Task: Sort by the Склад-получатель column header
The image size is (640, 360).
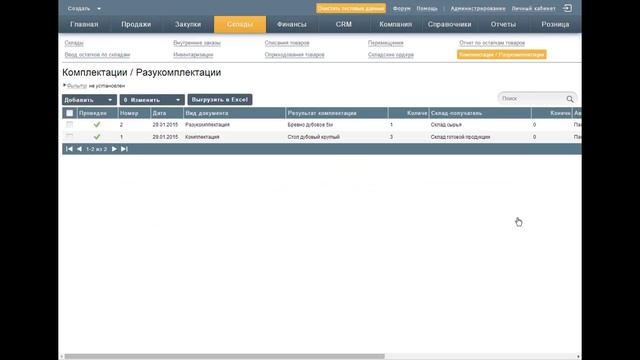Action: click(x=480, y=113)
